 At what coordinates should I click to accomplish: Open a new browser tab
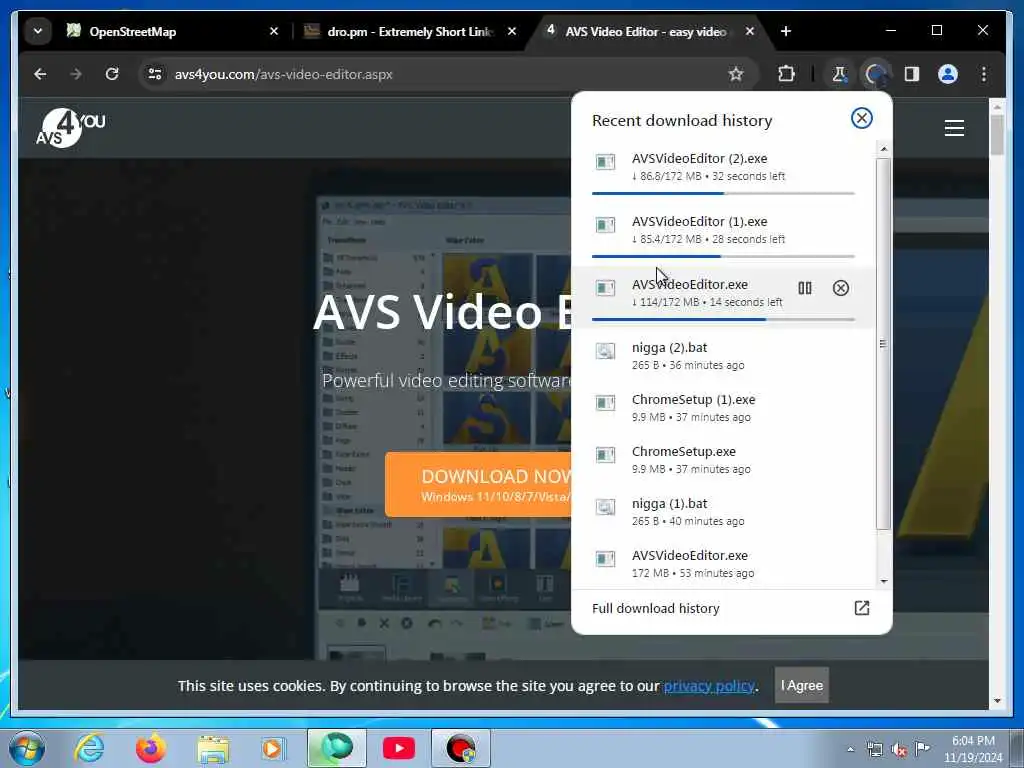click(786, 31)
